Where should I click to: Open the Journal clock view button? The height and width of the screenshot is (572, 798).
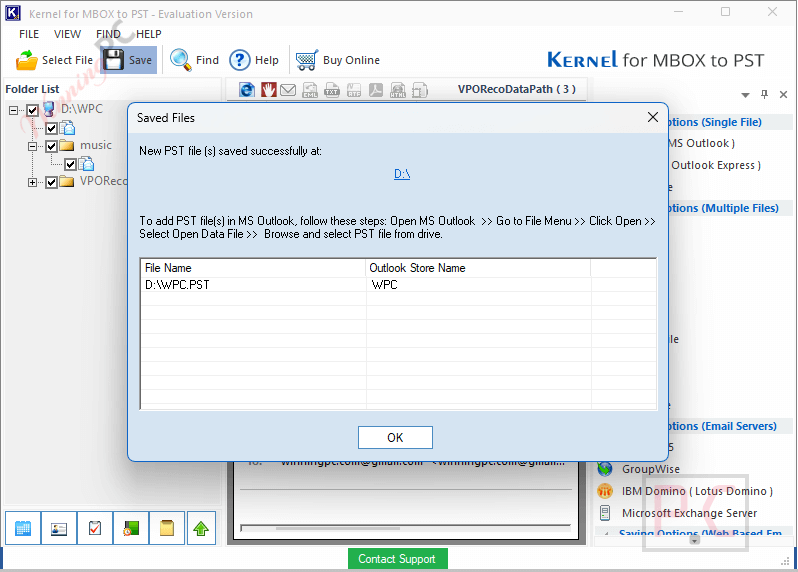[x=131, y=528]
